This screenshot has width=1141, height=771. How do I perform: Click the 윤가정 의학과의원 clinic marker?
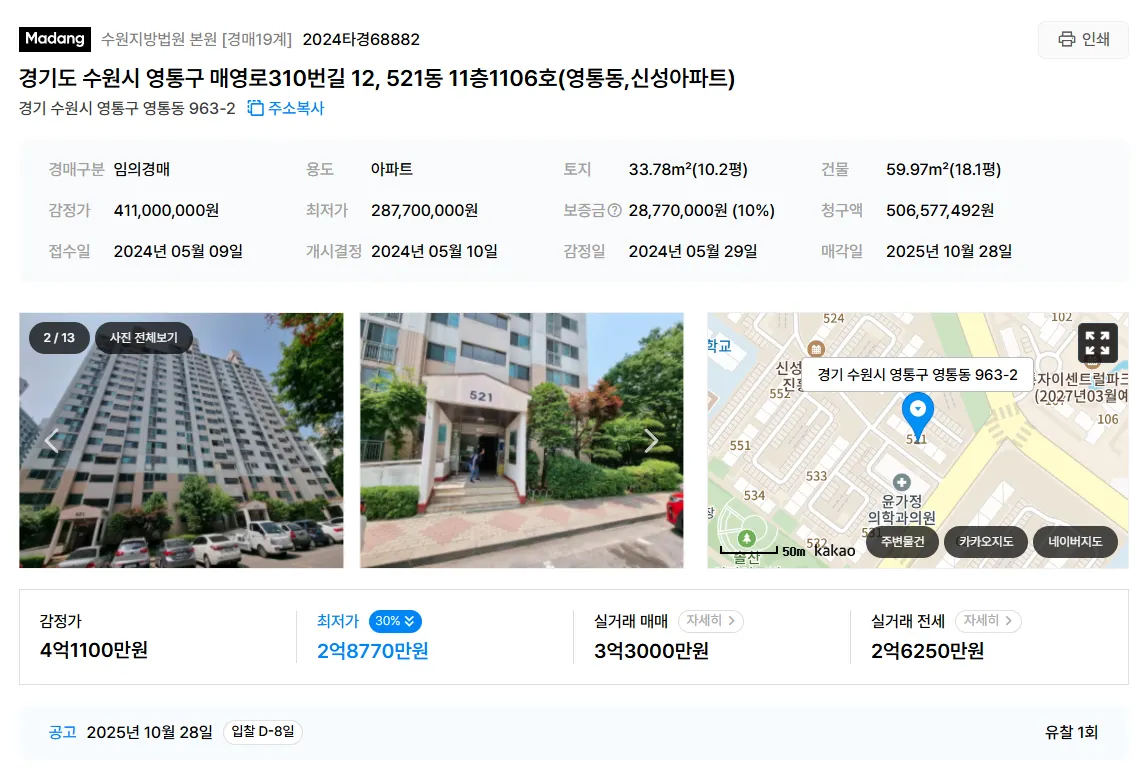tap(902, 482)
